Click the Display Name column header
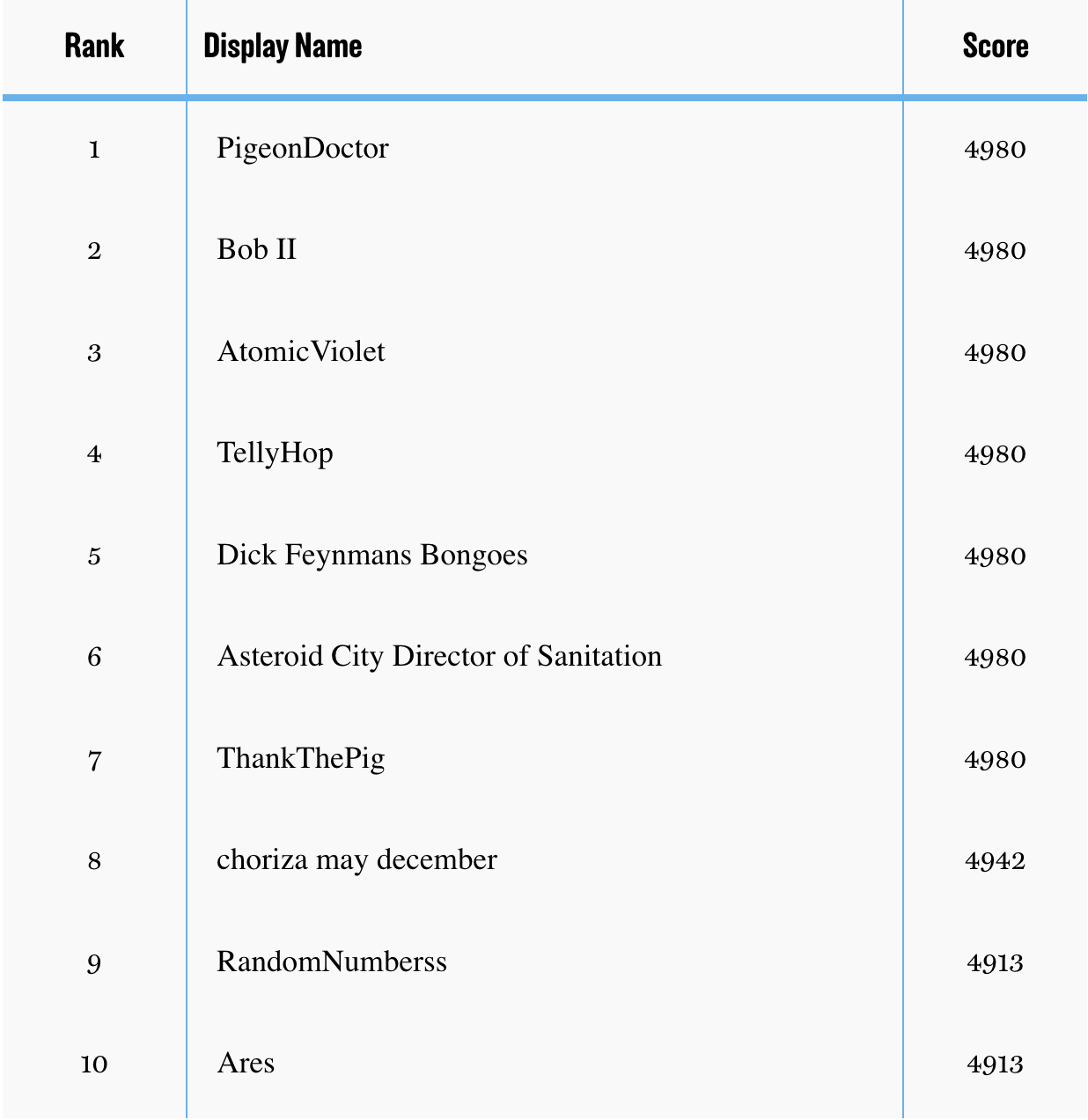Viewport: 1088px width, 1120px height. tap(283, 46)
